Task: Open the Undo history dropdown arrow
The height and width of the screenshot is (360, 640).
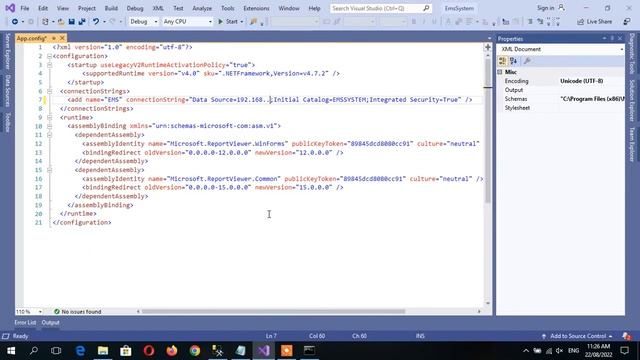Action: (104, 22)
